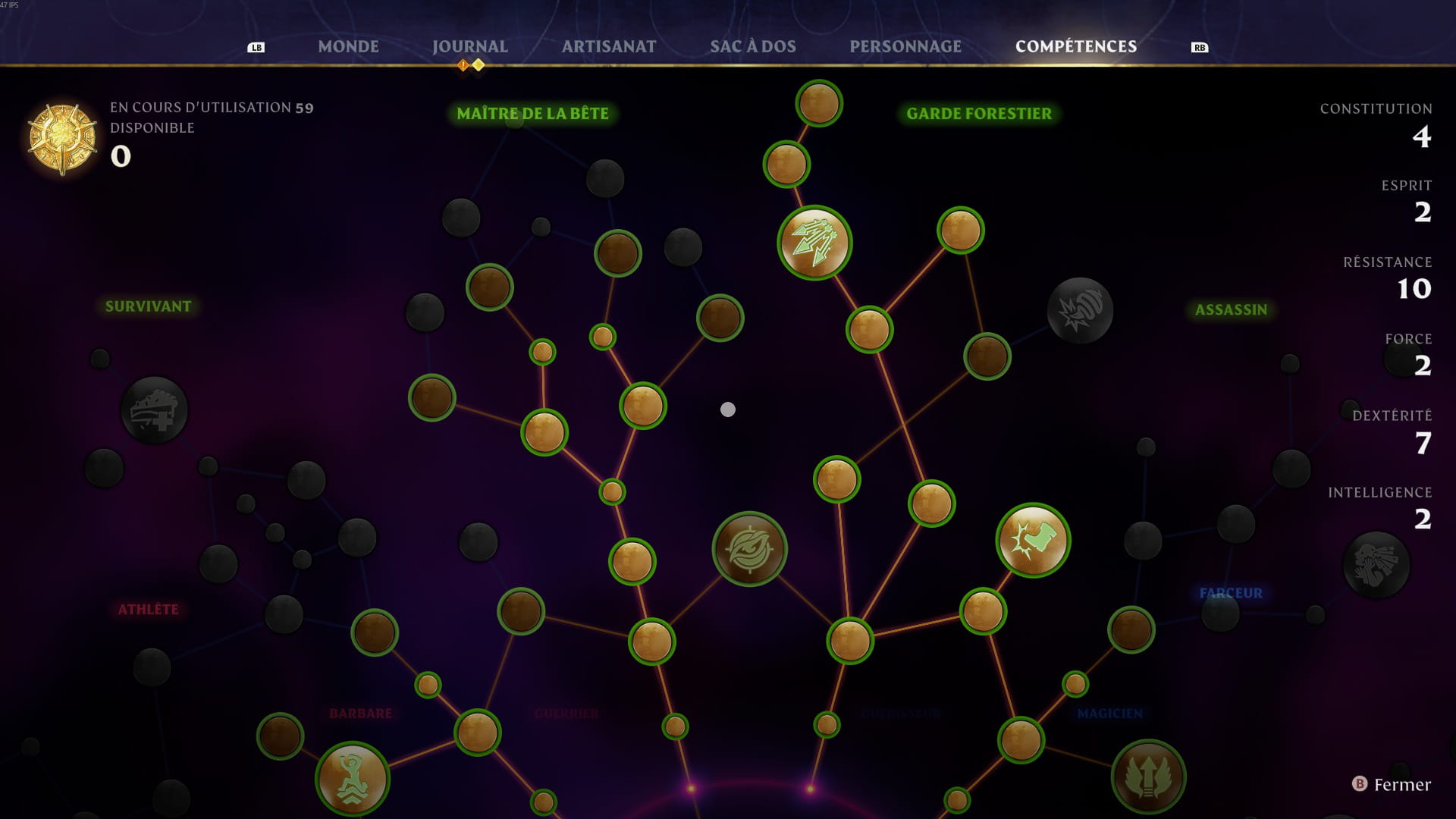The image size is (1456, 819).
Task: Click the meditating figure skill node
Action: tap(352, 779)
